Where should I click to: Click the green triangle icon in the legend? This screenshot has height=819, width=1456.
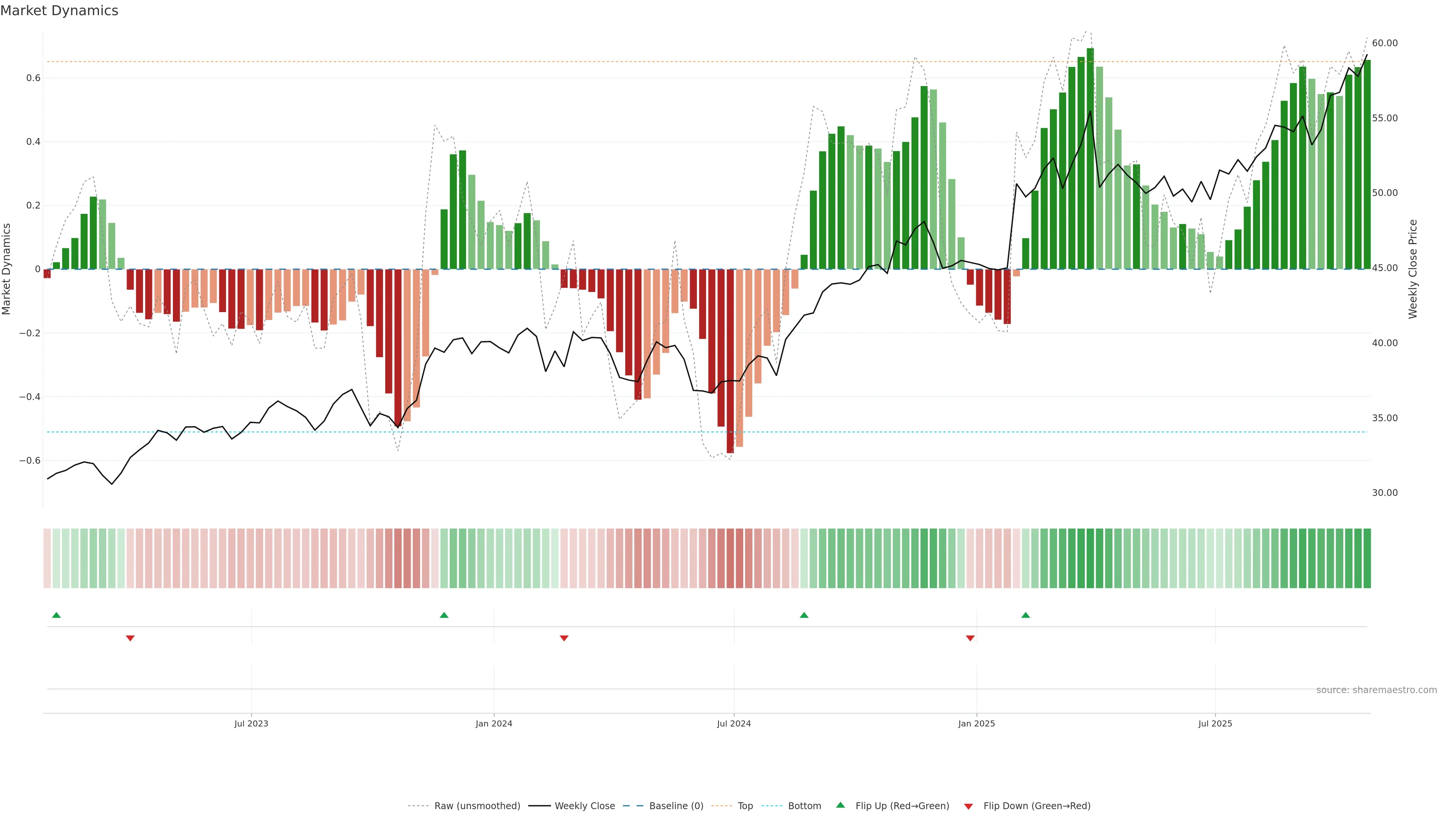(x=841, y=805)
